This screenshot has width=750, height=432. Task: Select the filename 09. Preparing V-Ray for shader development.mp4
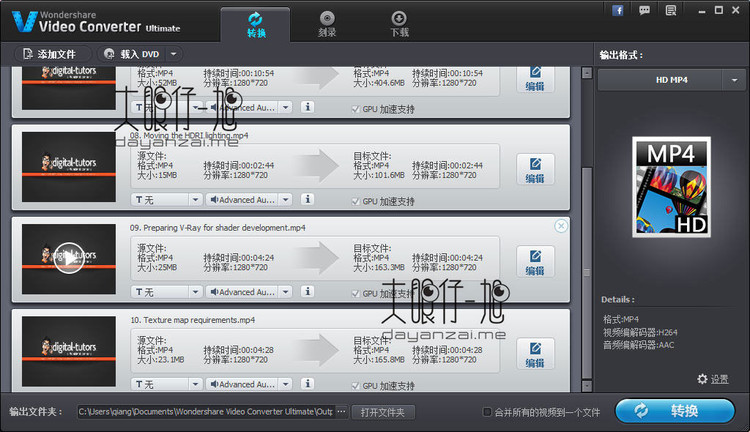pyautogui.click(x=218, y=228)
